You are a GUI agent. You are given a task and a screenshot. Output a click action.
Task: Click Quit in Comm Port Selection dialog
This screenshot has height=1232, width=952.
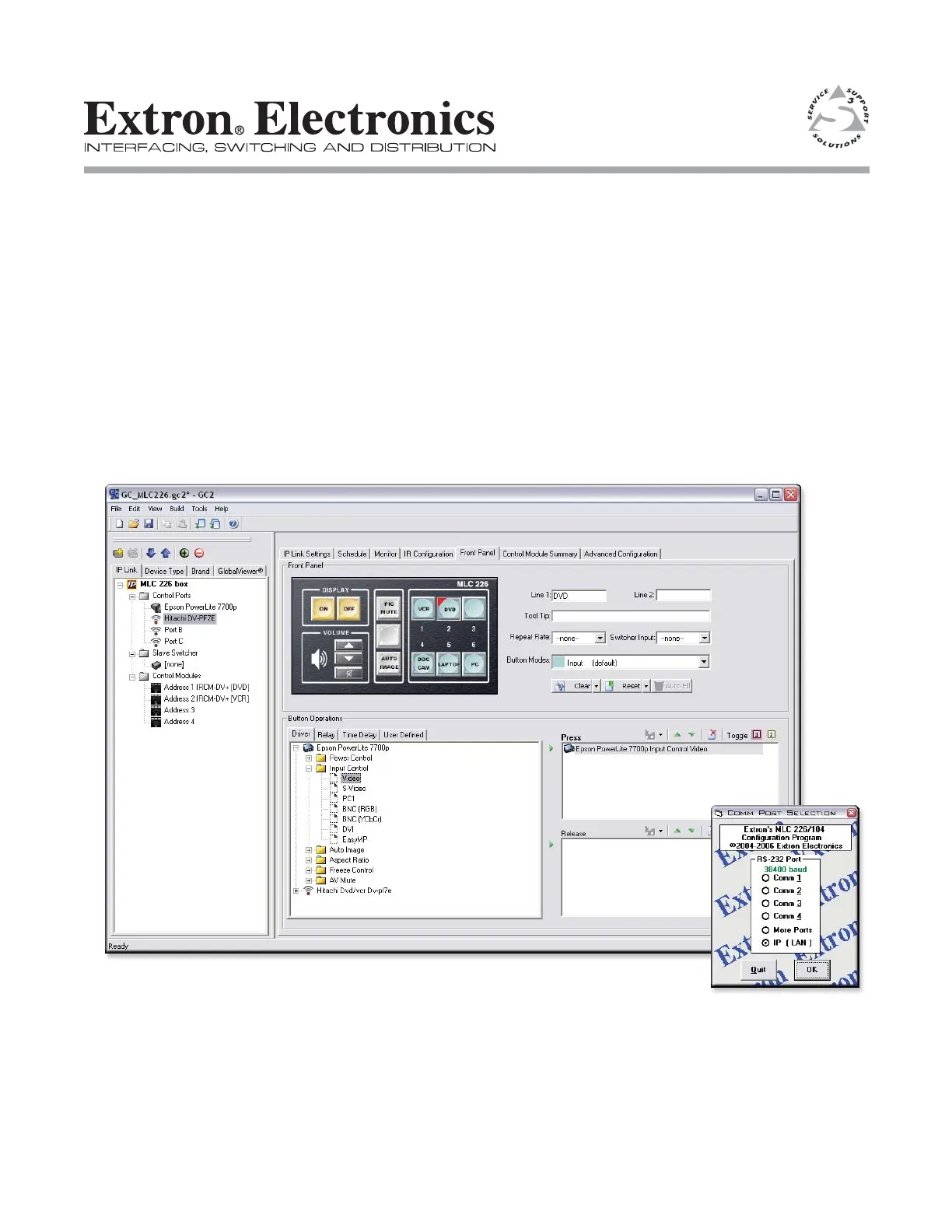[x=758, y=970]
